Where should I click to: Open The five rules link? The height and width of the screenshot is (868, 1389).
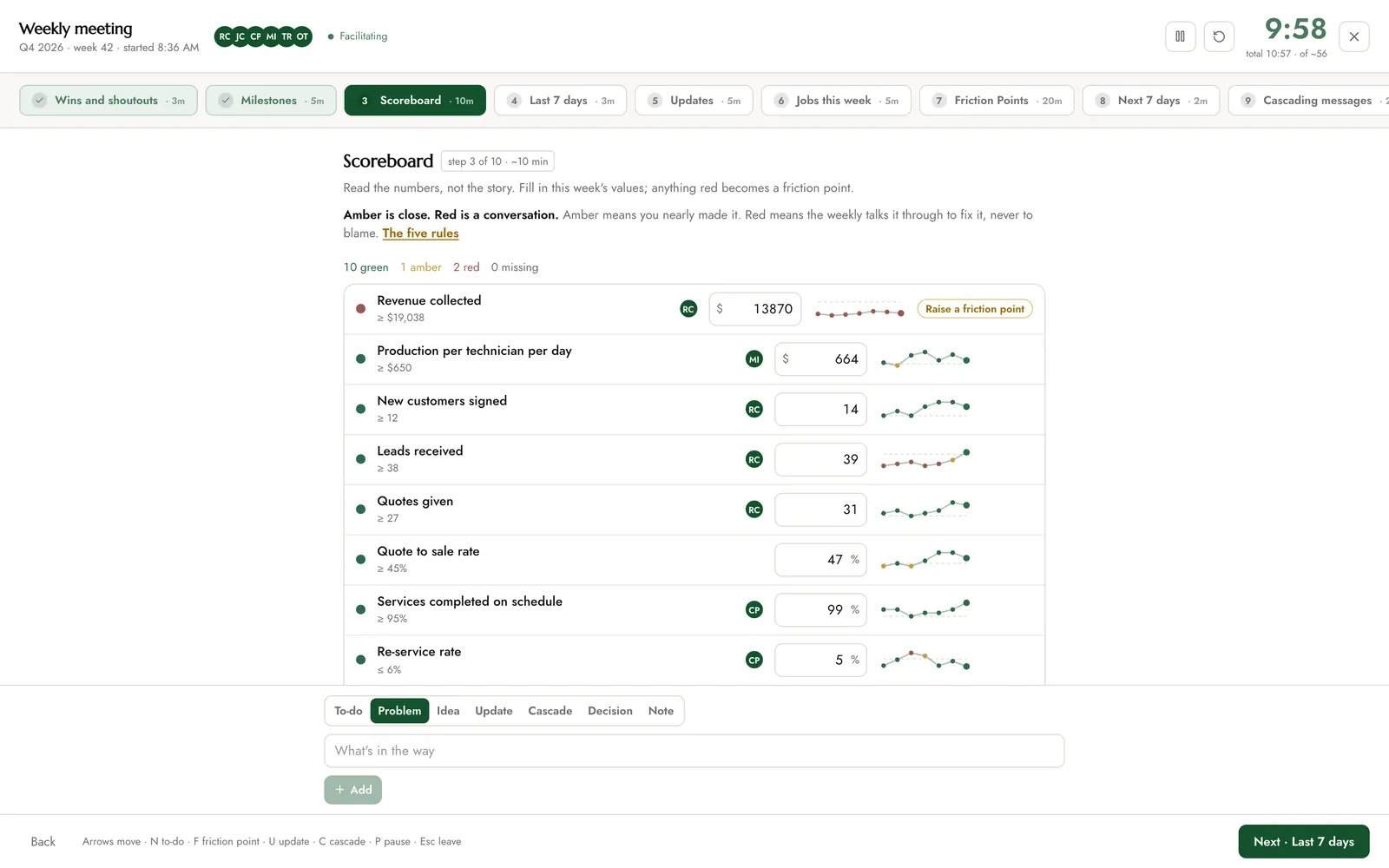tap(420, 233)
